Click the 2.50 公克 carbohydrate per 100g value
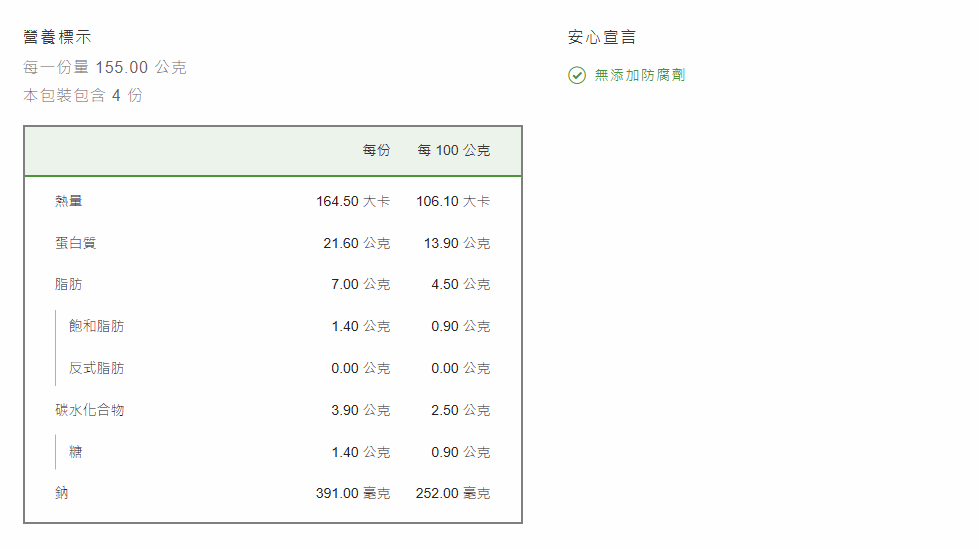The width and height of the screenshot is (979, 549). point(460,411)
